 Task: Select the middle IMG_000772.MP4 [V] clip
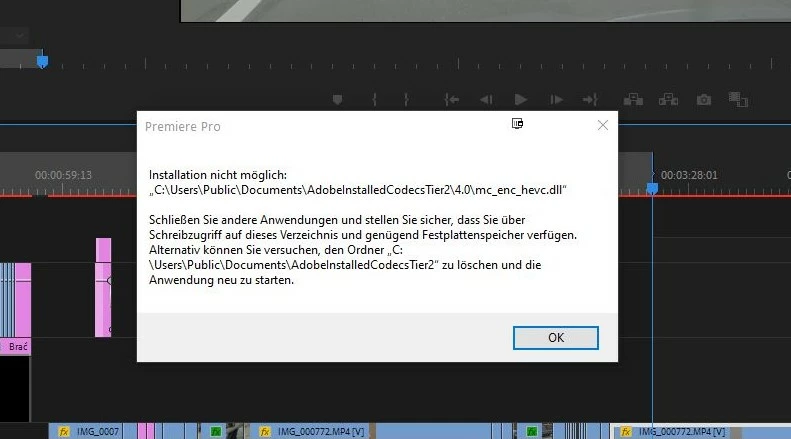pos(312,431)
